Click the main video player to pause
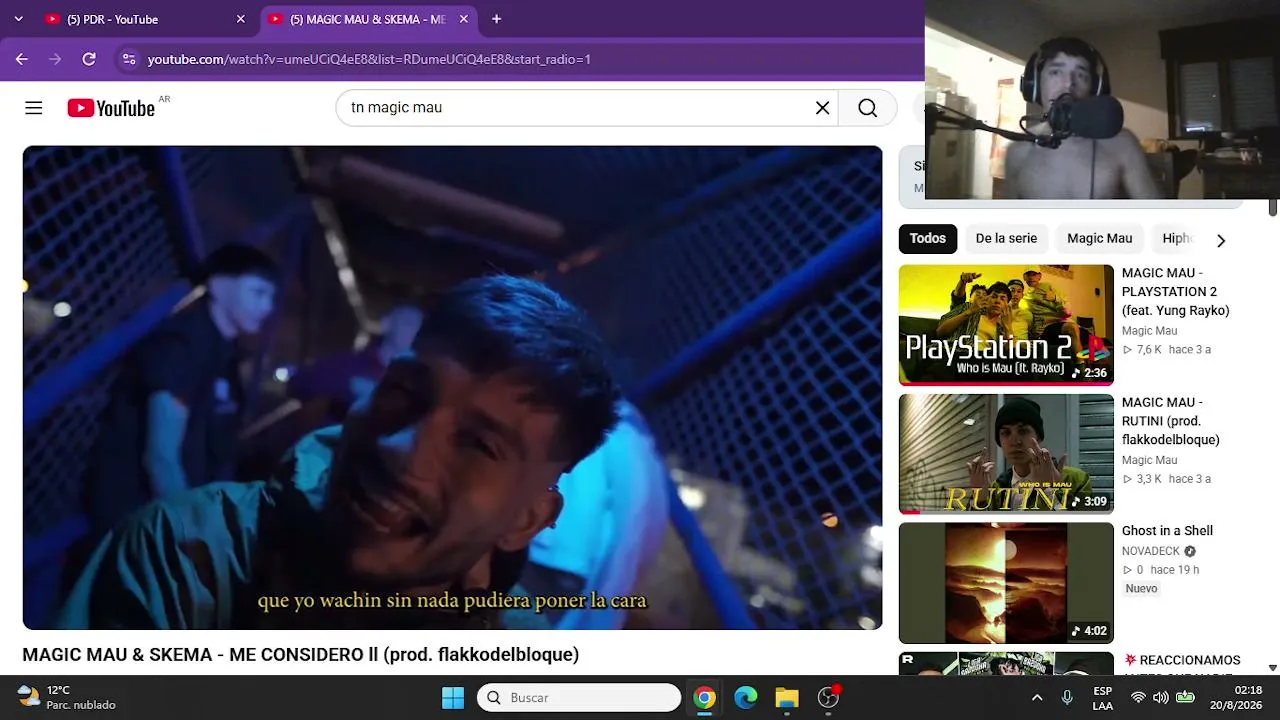Screen dimensions: 1280x720 (x=452, y=388)
